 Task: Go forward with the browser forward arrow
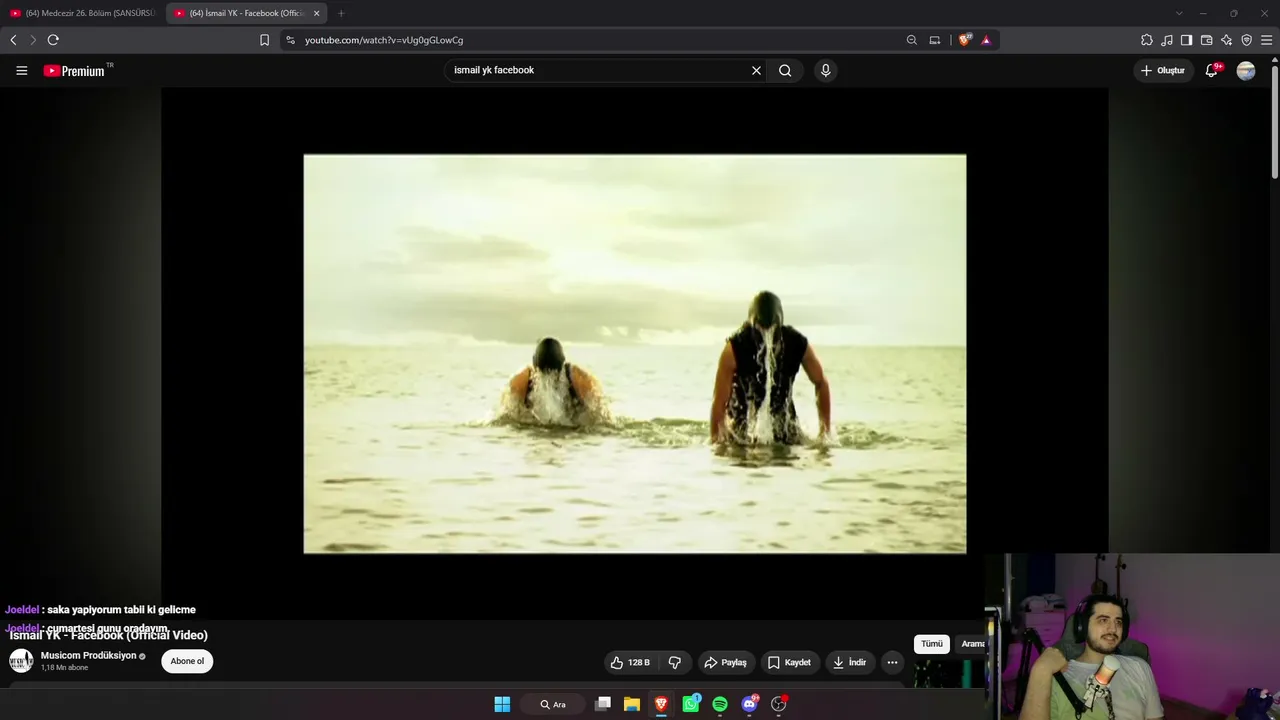pos(33,40)
